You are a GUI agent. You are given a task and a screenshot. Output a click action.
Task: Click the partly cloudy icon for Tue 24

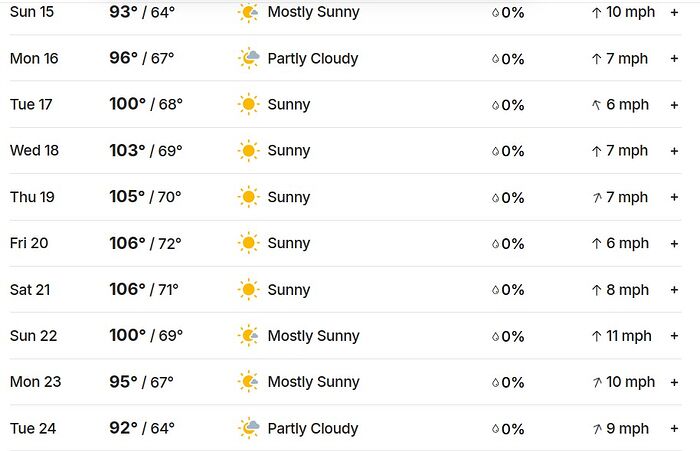point(248,429)
